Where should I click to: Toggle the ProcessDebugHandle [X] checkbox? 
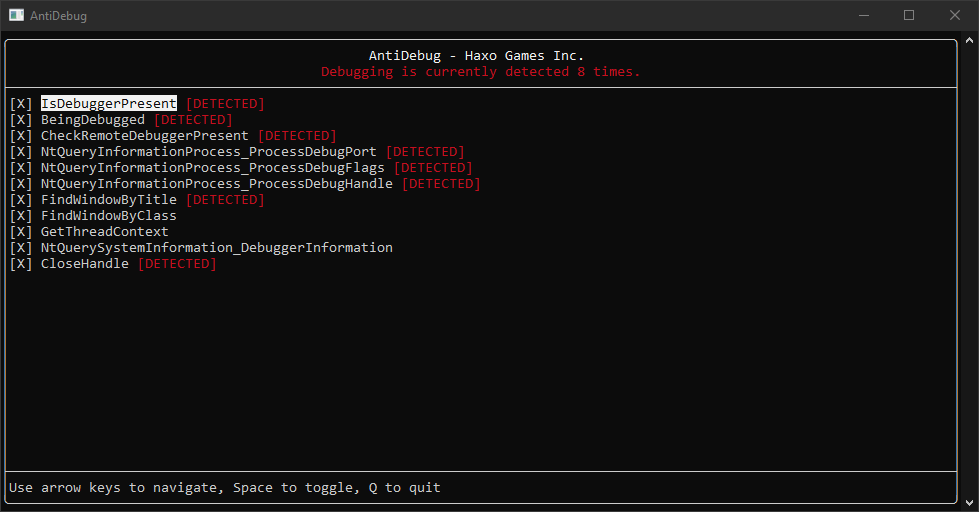[21, 184]
